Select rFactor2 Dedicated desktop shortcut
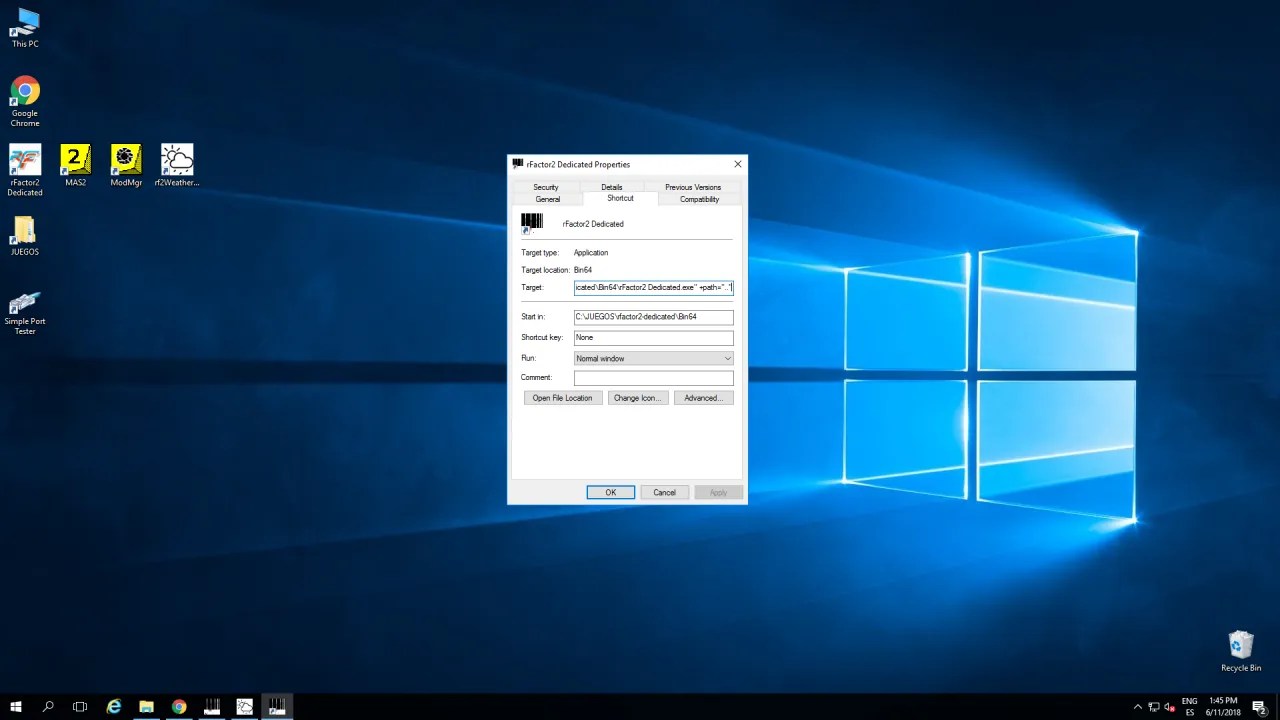Viewport: 1280px width, 720px height. [25, 171]
